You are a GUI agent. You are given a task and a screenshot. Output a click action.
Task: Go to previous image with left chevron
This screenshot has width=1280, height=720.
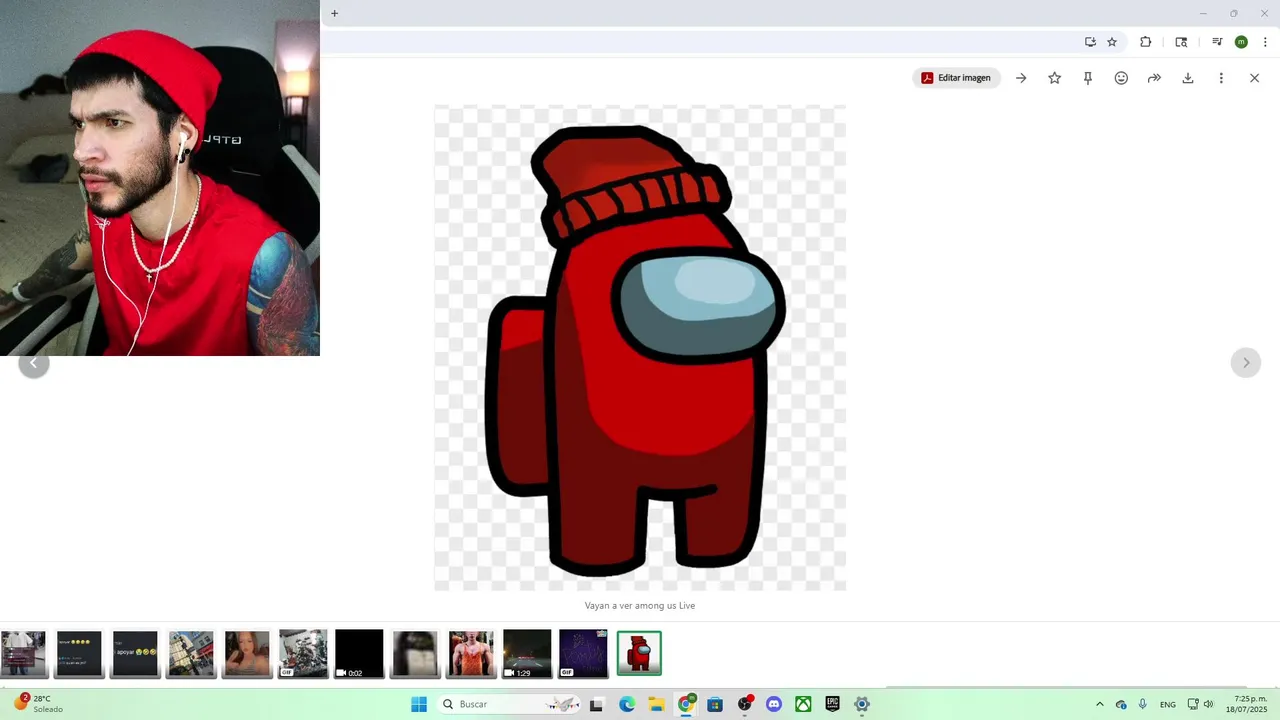(x=33, y=363)
